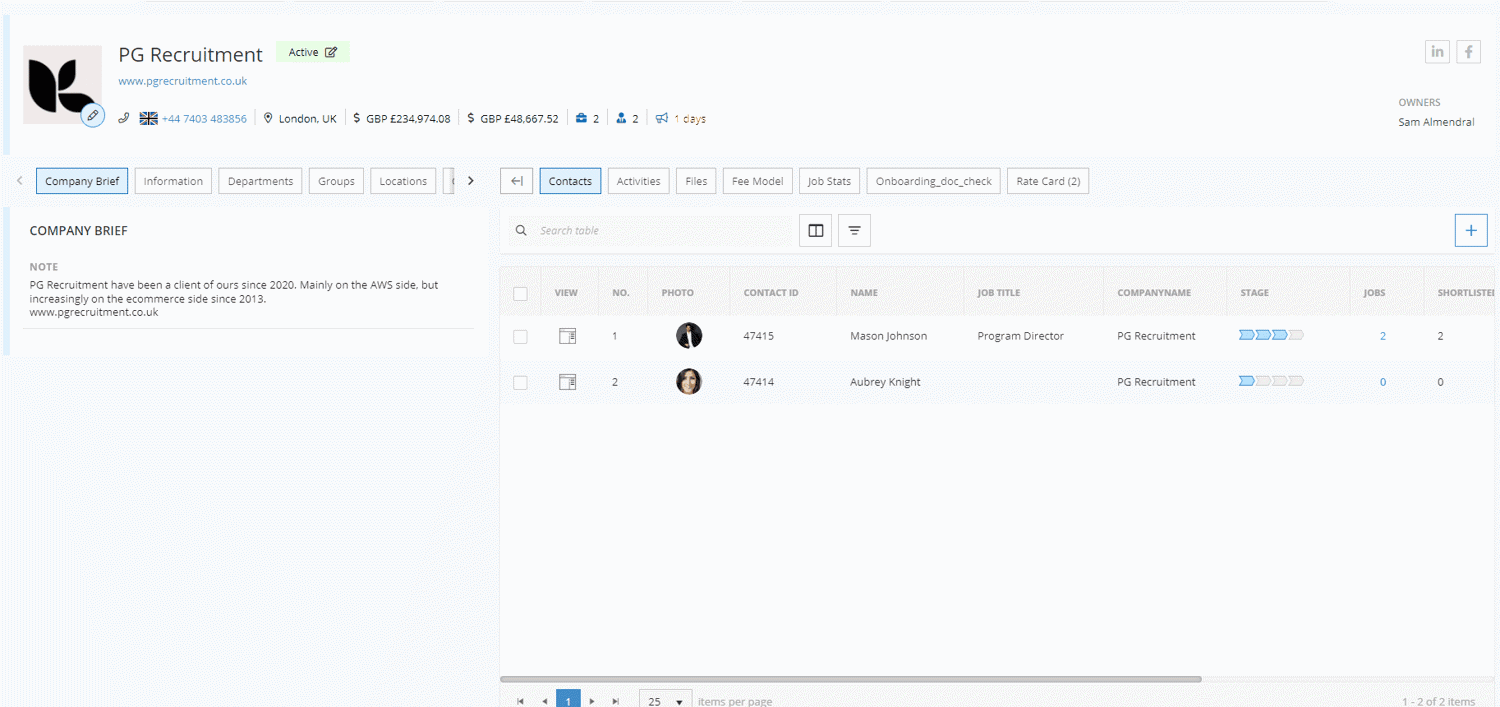Select the Contacts tab
Screen dimensions: 1500x707
point(570,181)
